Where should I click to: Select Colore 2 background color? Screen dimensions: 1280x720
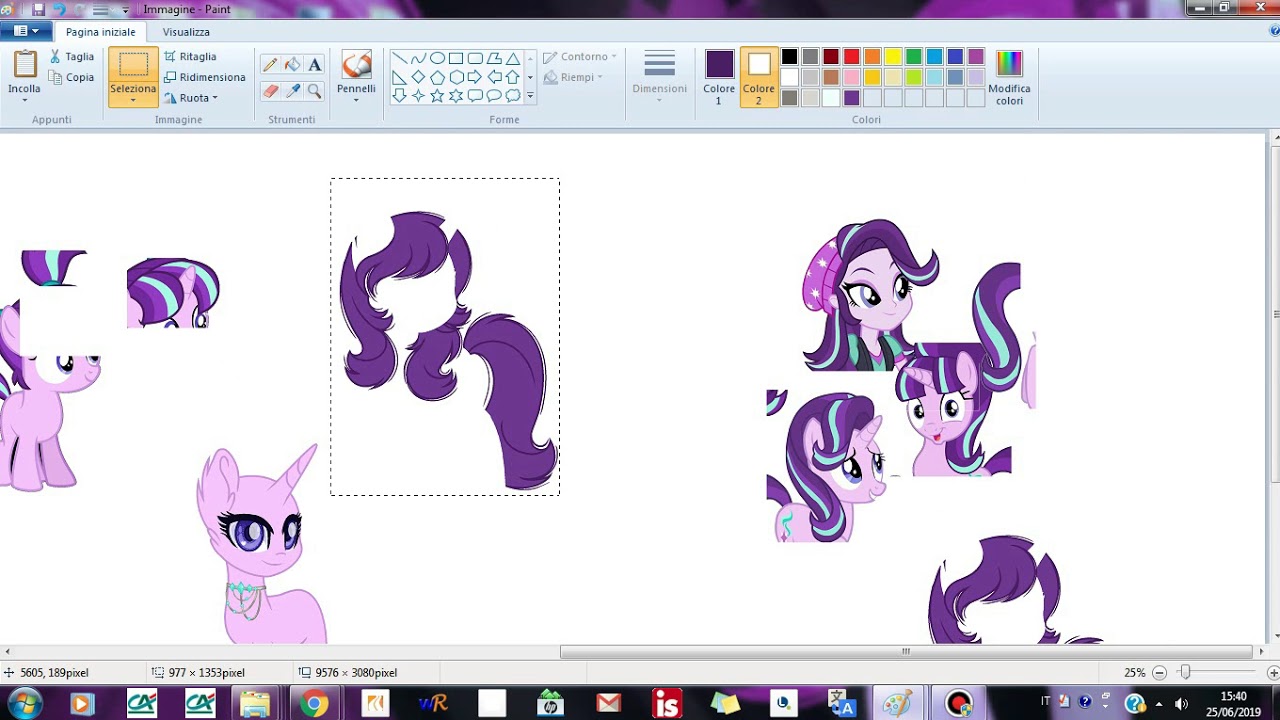click(759, 77)
